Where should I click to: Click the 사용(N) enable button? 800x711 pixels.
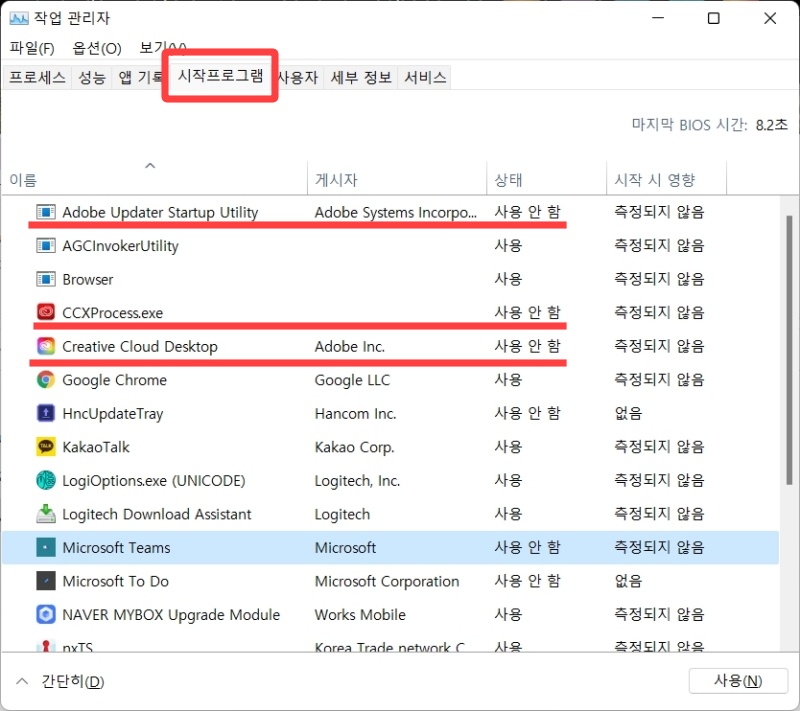click(x=738, y=681)
